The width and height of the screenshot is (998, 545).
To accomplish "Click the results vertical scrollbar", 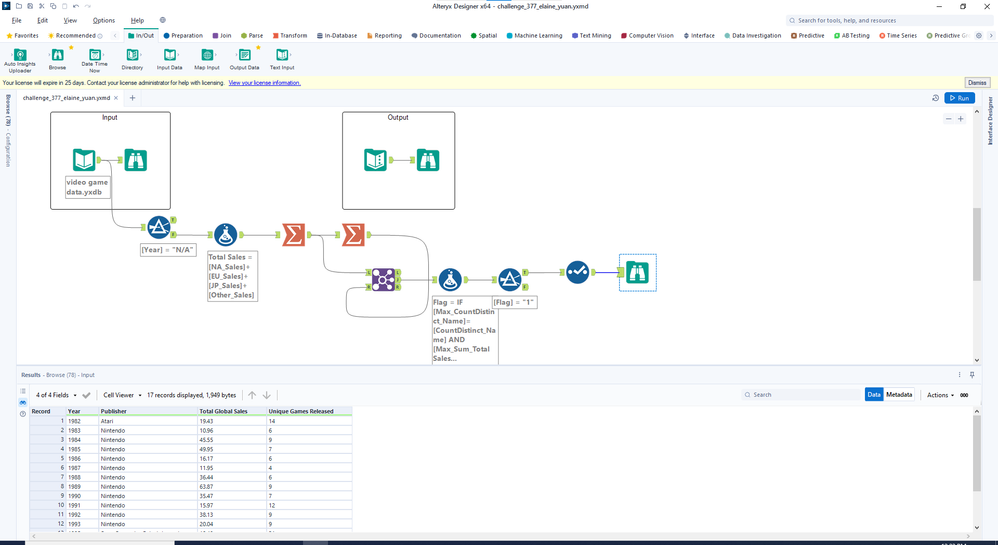I will (976, 453).
